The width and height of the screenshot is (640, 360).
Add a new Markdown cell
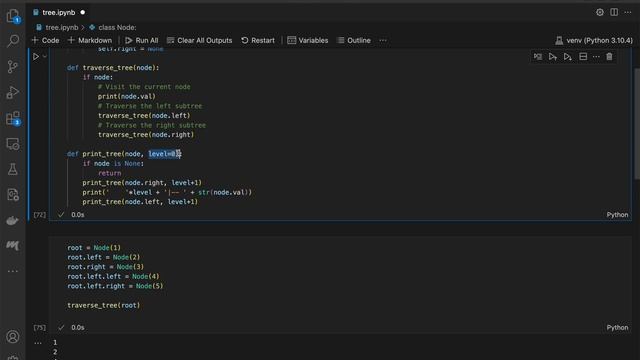[x=90, y=40]
